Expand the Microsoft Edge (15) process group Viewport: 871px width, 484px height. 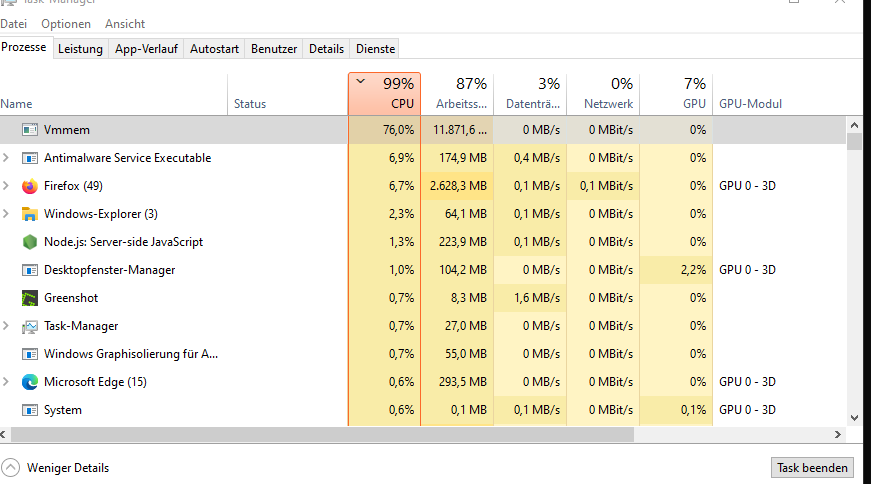[8, 382]
